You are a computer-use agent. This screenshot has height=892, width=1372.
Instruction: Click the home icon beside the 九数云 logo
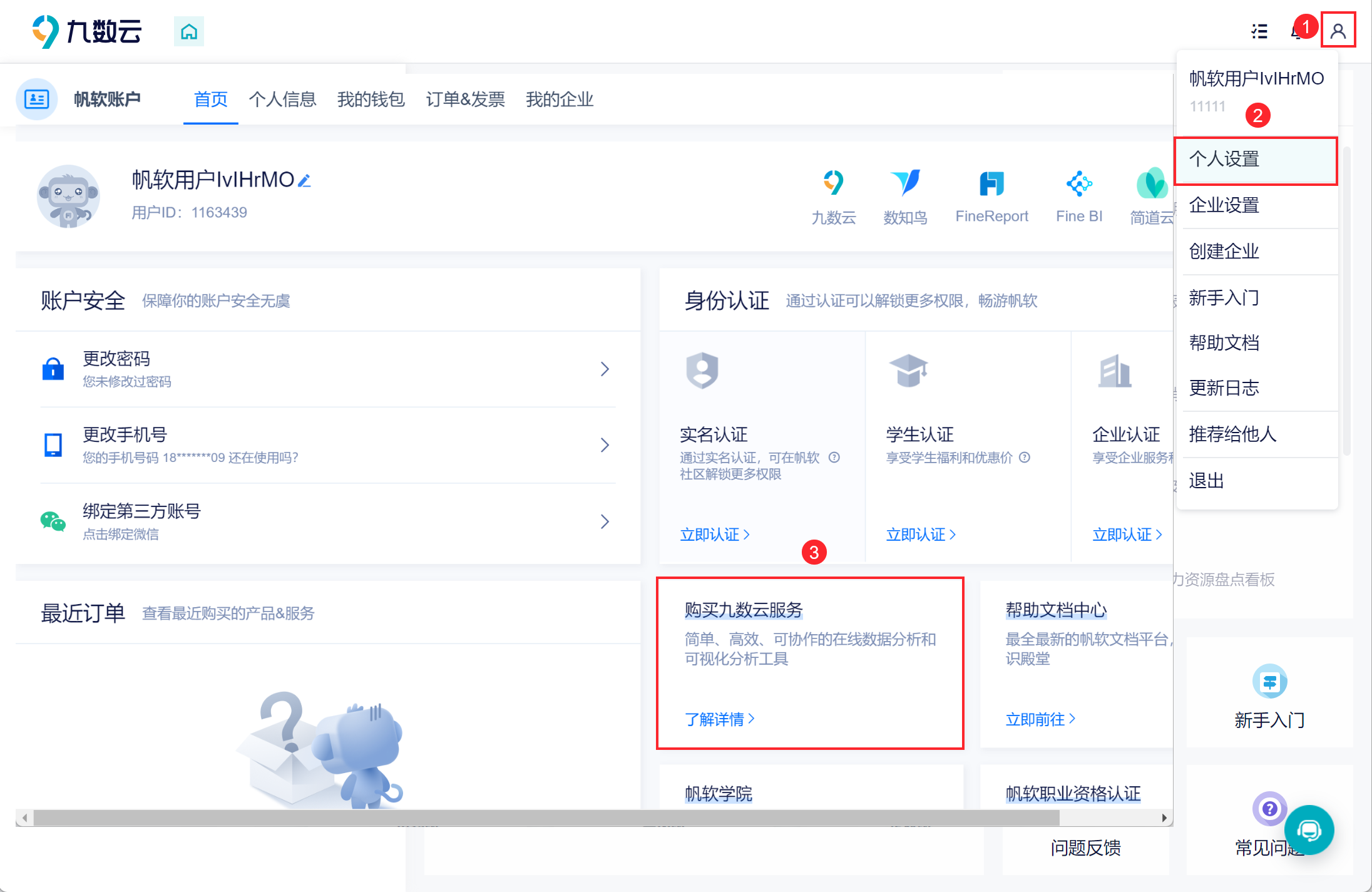click(x=189, y=31)
